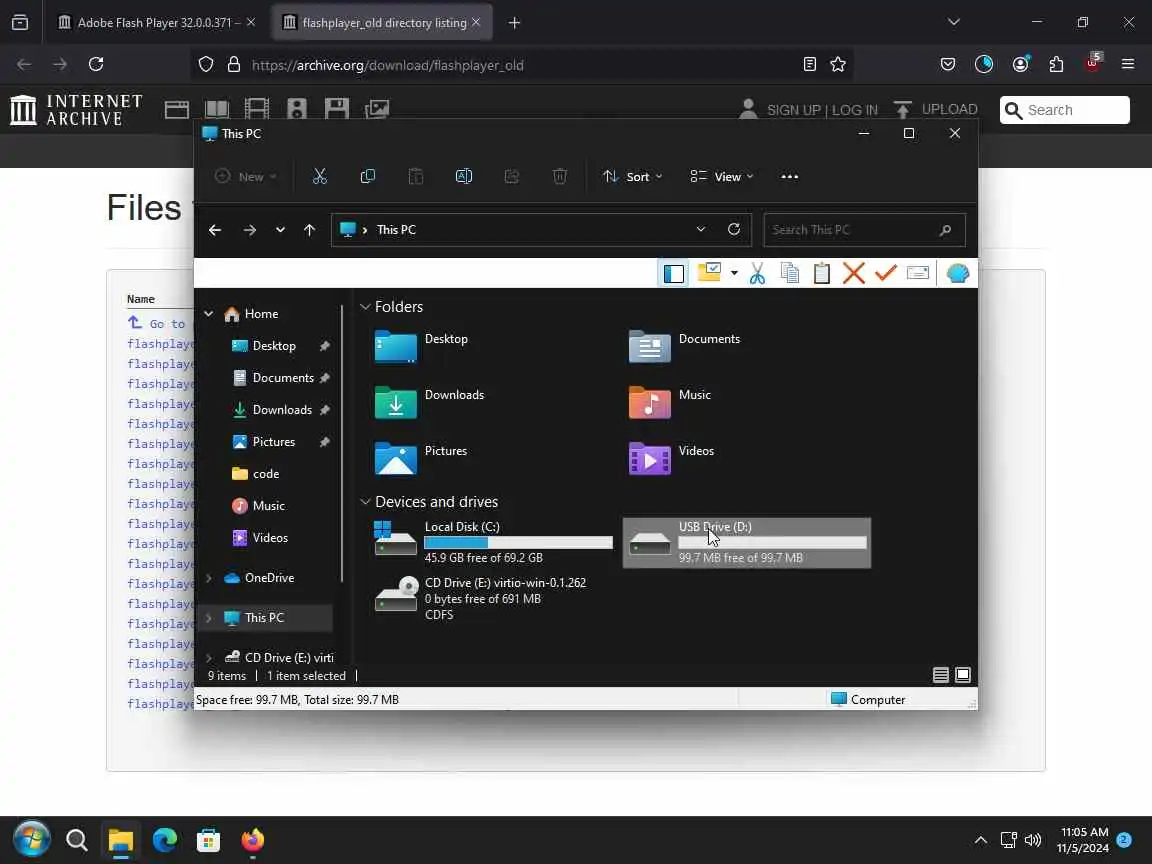Open folder options icon in Classic Explorer toolbar
This screenshot has height=864, width=1152.
tap(709, 273)
